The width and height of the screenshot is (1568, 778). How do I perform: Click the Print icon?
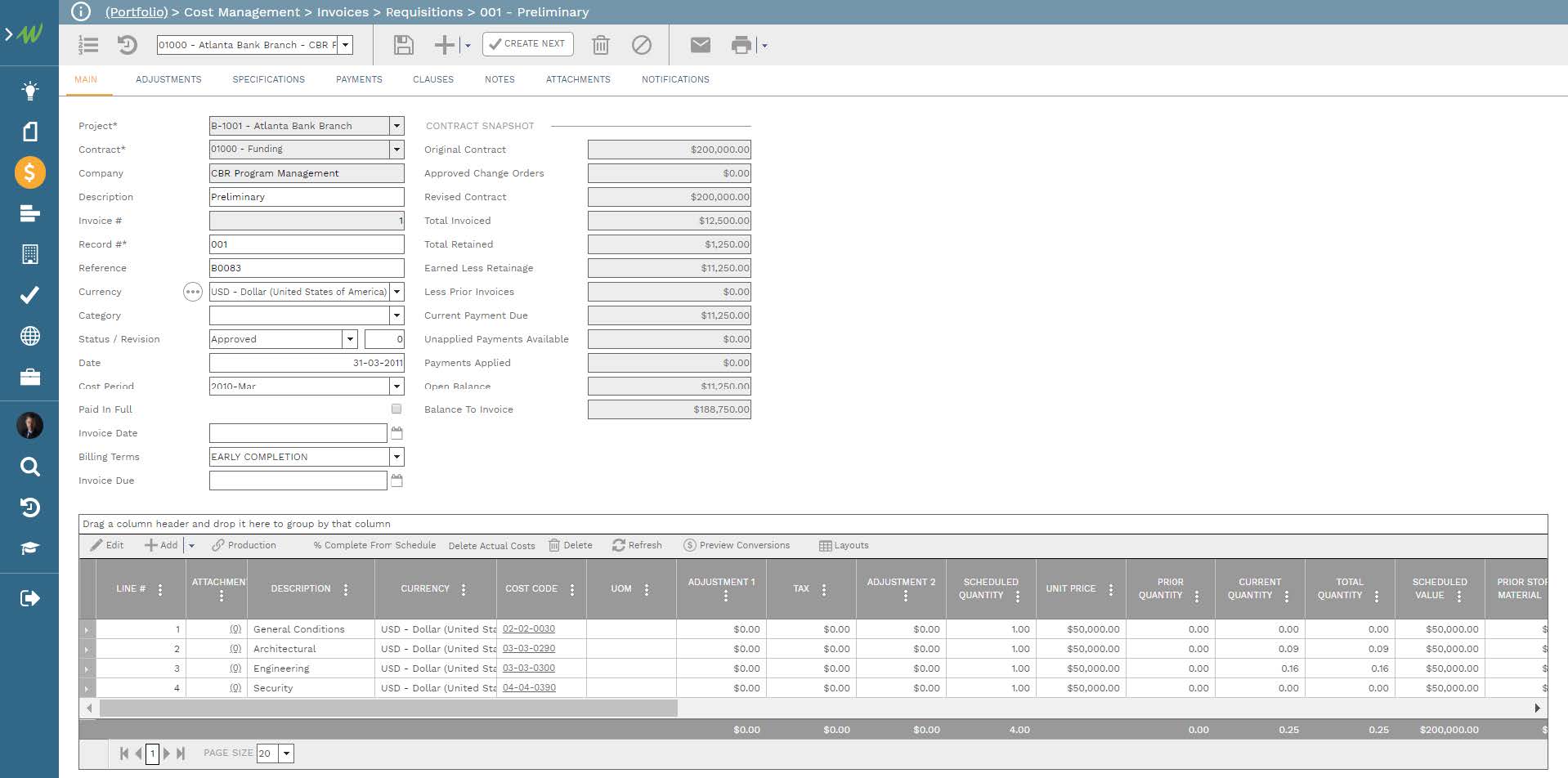[x=741, y=45]
